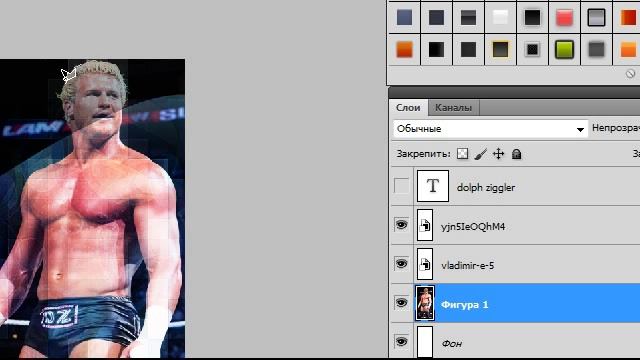This screenshot has height=360, width=640.
Task: Select the Фигура 1 layer name
Action: point(464,305)
